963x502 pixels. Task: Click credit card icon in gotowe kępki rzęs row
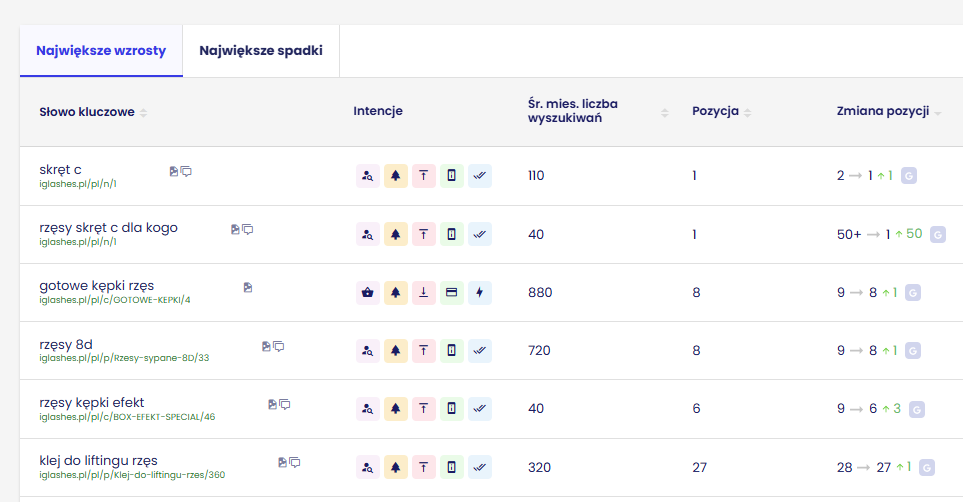point(452,293)
